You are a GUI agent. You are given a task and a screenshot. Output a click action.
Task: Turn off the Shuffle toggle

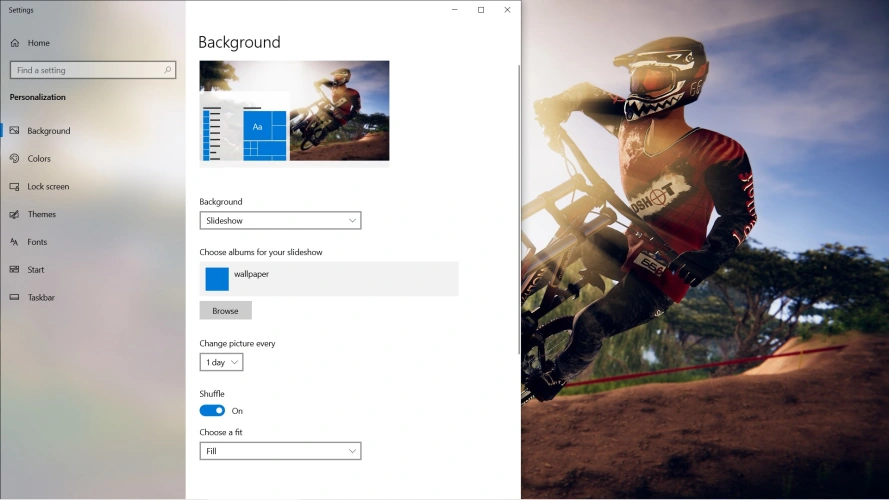pos(212,410)
